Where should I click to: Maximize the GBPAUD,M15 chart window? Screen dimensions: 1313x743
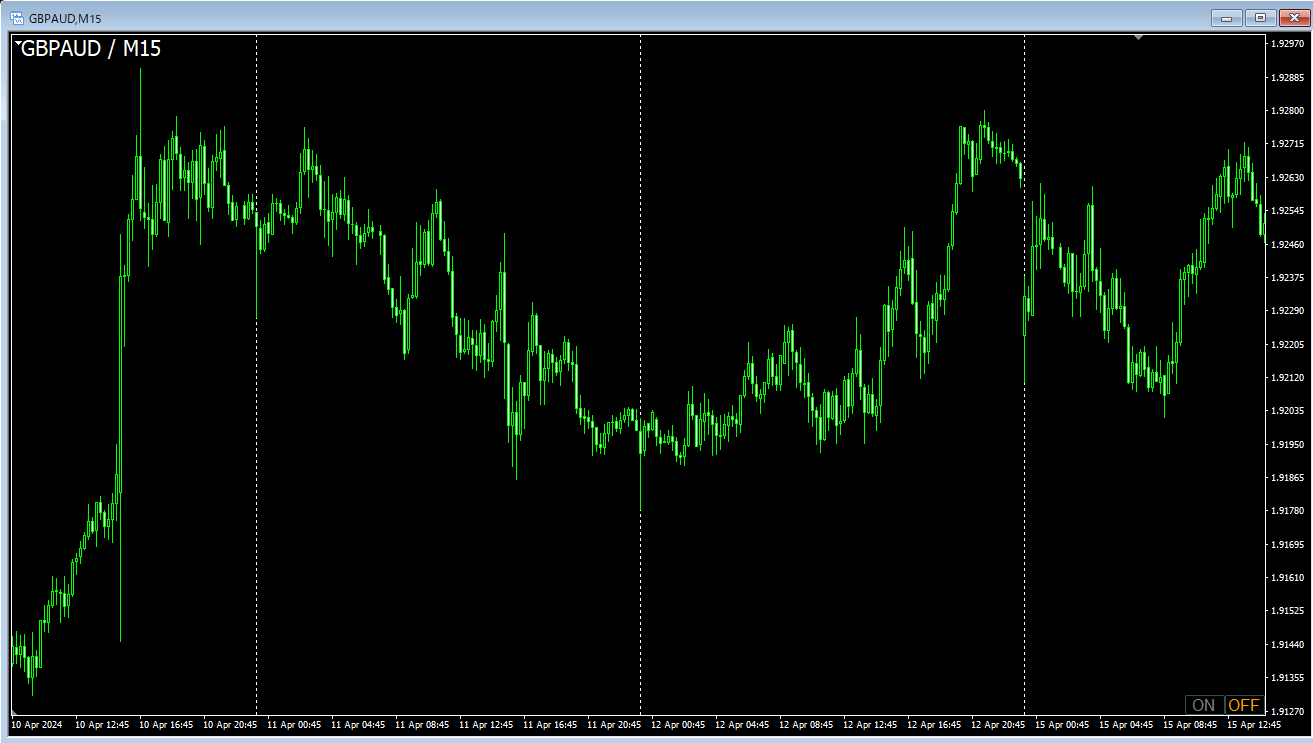[1259, 17]
